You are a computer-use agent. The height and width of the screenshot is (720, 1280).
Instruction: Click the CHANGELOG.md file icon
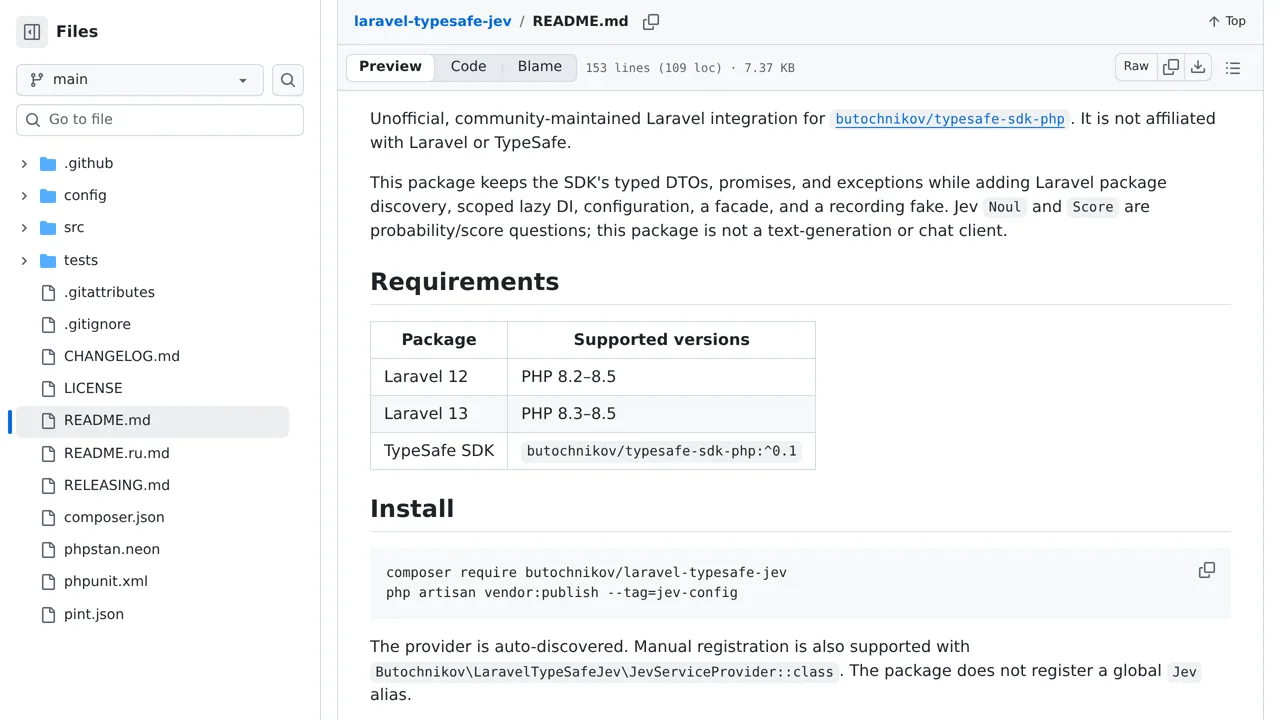(48, 357)
